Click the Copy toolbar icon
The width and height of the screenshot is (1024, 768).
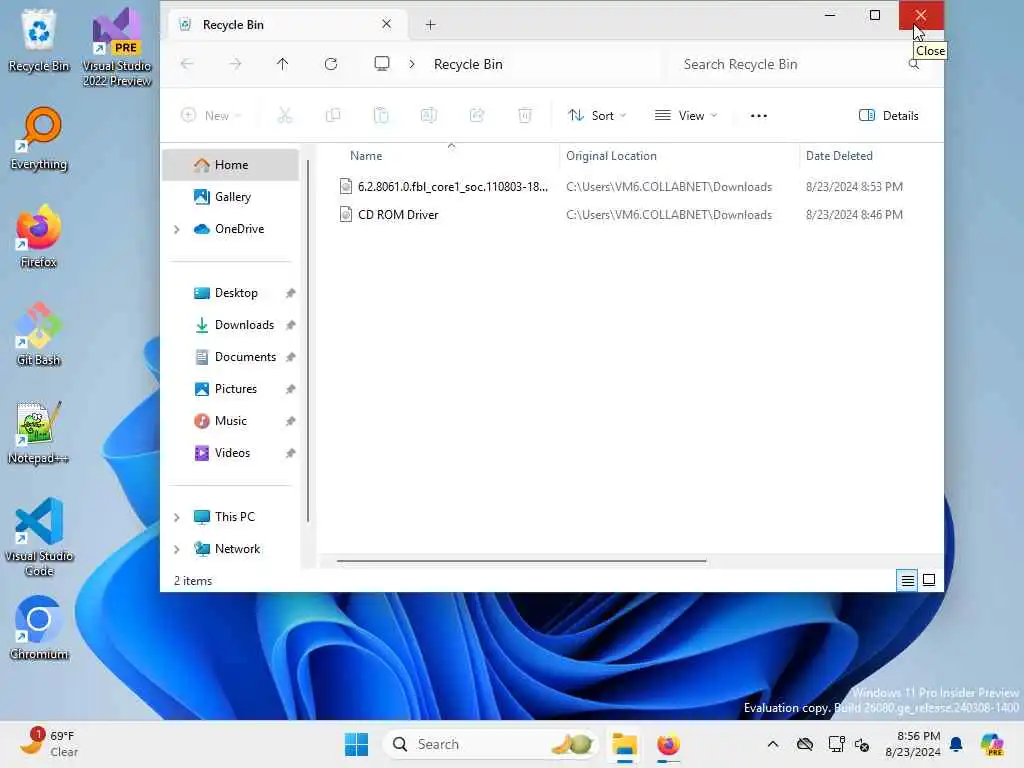[333, 116]
